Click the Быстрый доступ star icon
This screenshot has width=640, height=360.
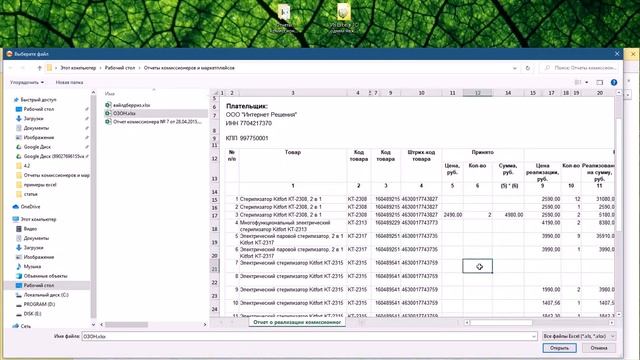pos(16,100)
